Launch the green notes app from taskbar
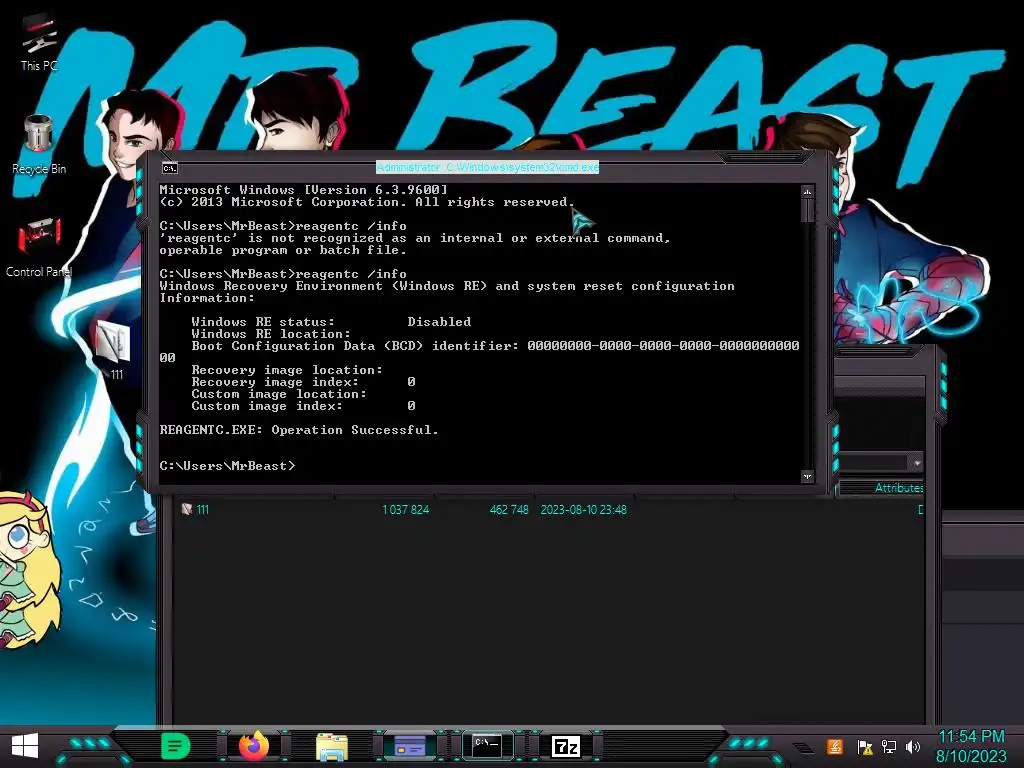The width and height of the screenshot is (1024, 768). click(x=175, y=746)
